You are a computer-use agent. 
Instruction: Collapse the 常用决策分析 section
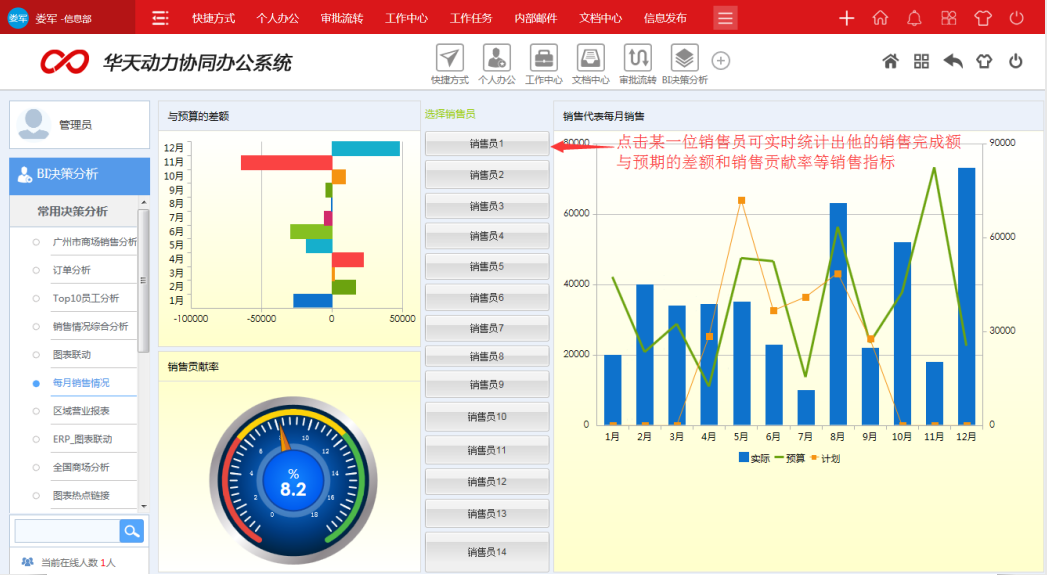(72, 212)
